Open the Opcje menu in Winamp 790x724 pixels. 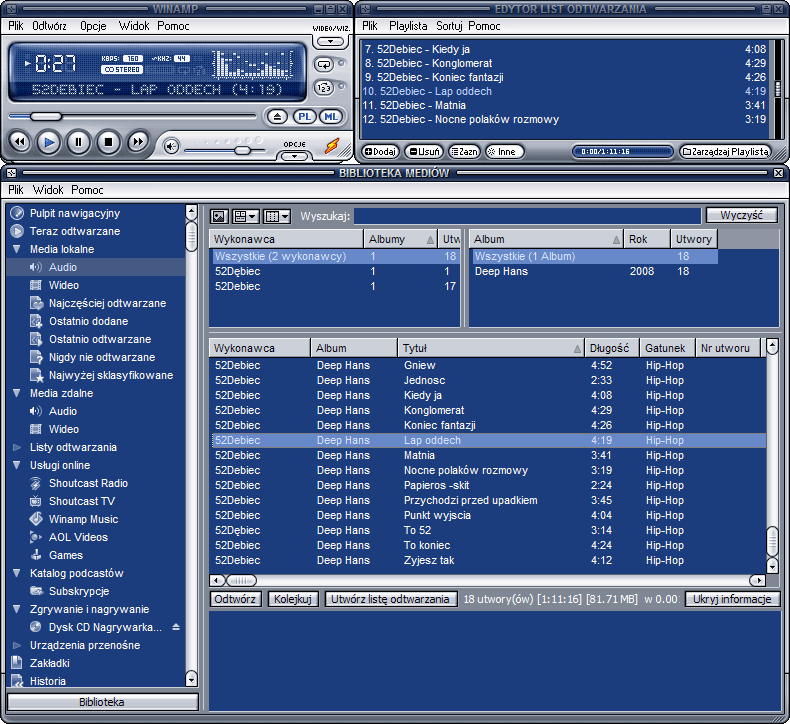[x=93, y=25]
